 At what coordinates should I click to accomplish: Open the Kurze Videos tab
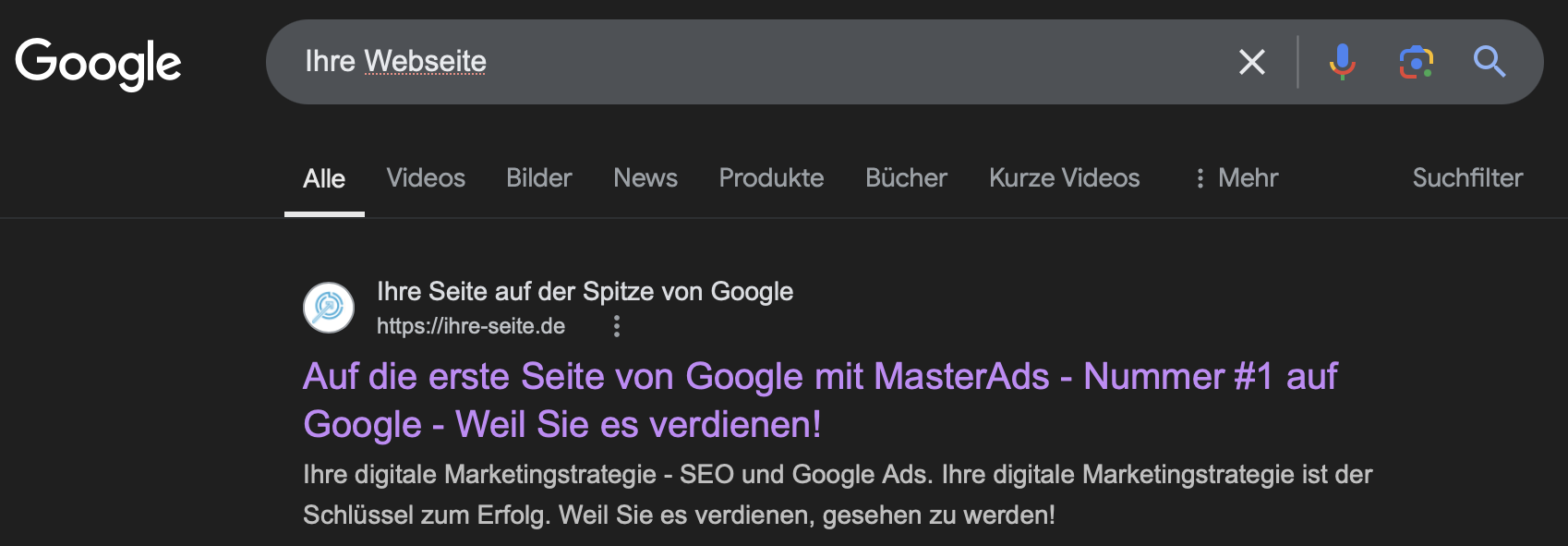click(x=1064, y=177)
